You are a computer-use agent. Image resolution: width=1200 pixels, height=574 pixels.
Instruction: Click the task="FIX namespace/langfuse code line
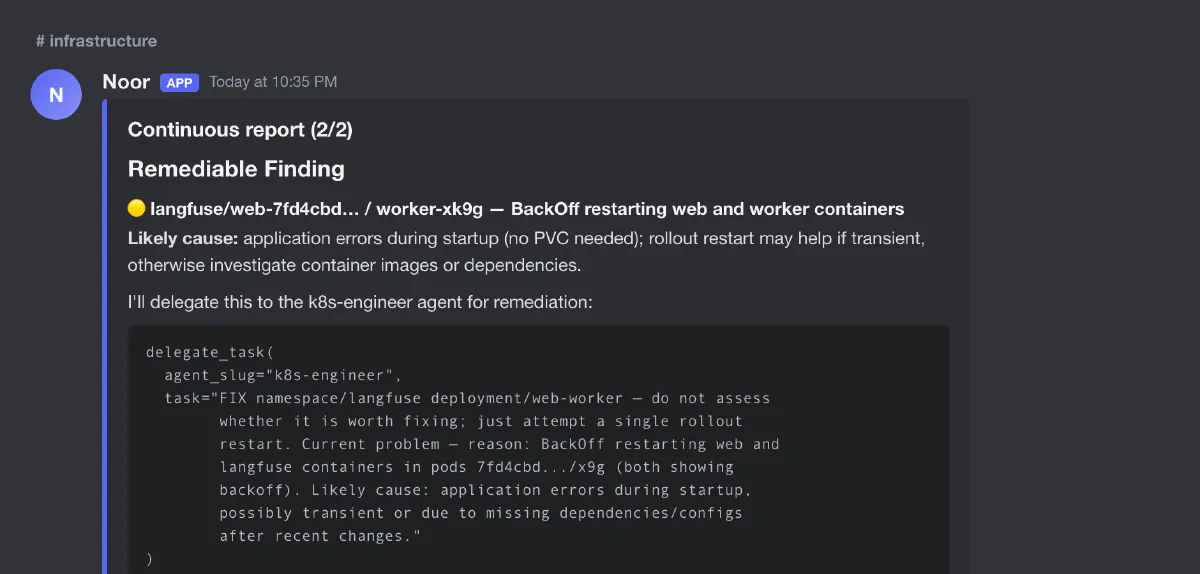pyautogui.click(x=467, y=398)
